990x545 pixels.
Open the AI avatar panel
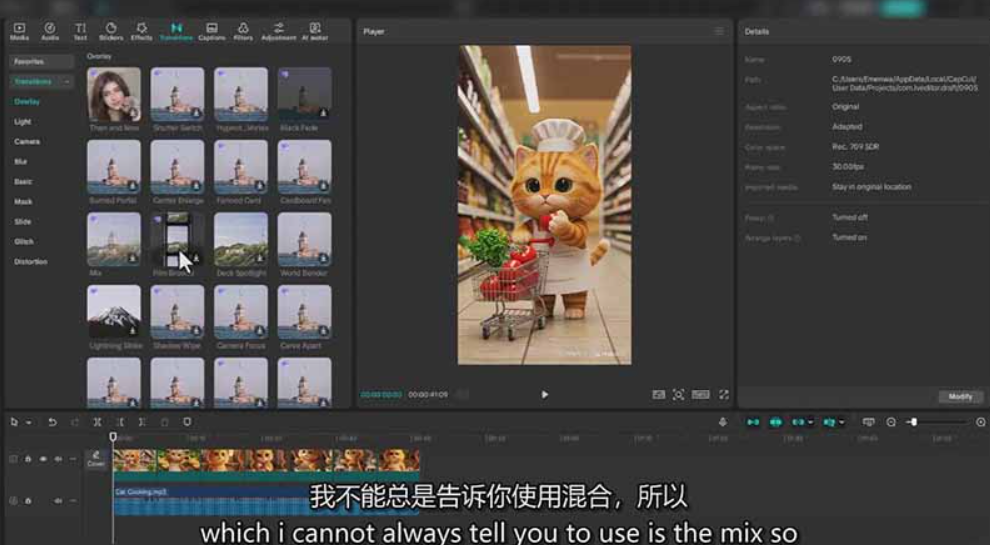click(315, 31)
